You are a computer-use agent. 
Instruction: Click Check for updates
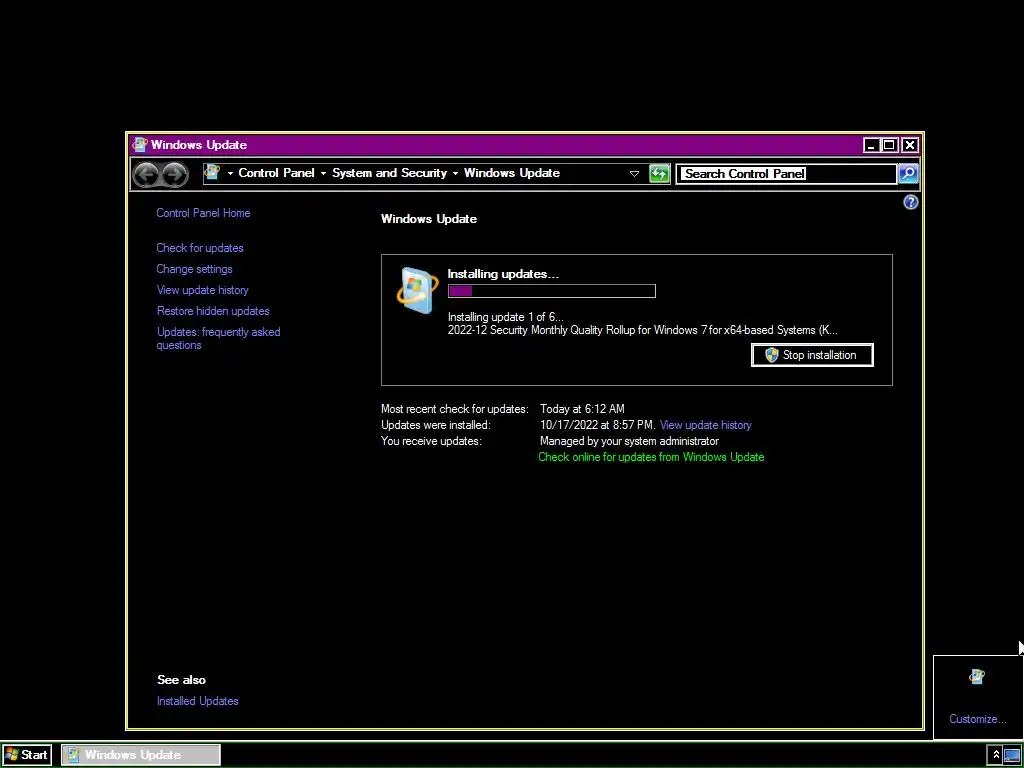tap(200, 248)
